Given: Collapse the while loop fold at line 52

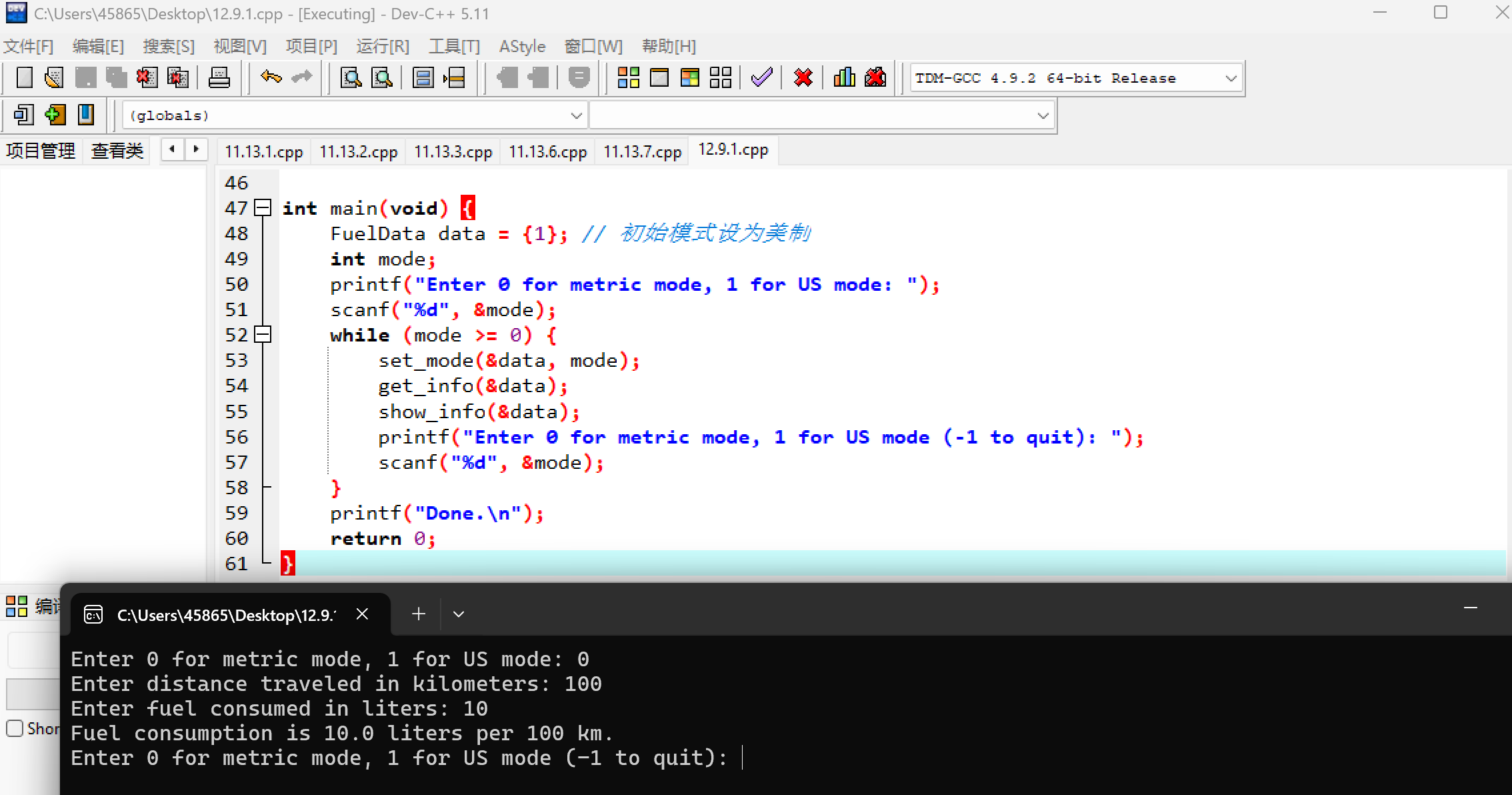Looking at the screenshot, I should (x=263, y=335).
